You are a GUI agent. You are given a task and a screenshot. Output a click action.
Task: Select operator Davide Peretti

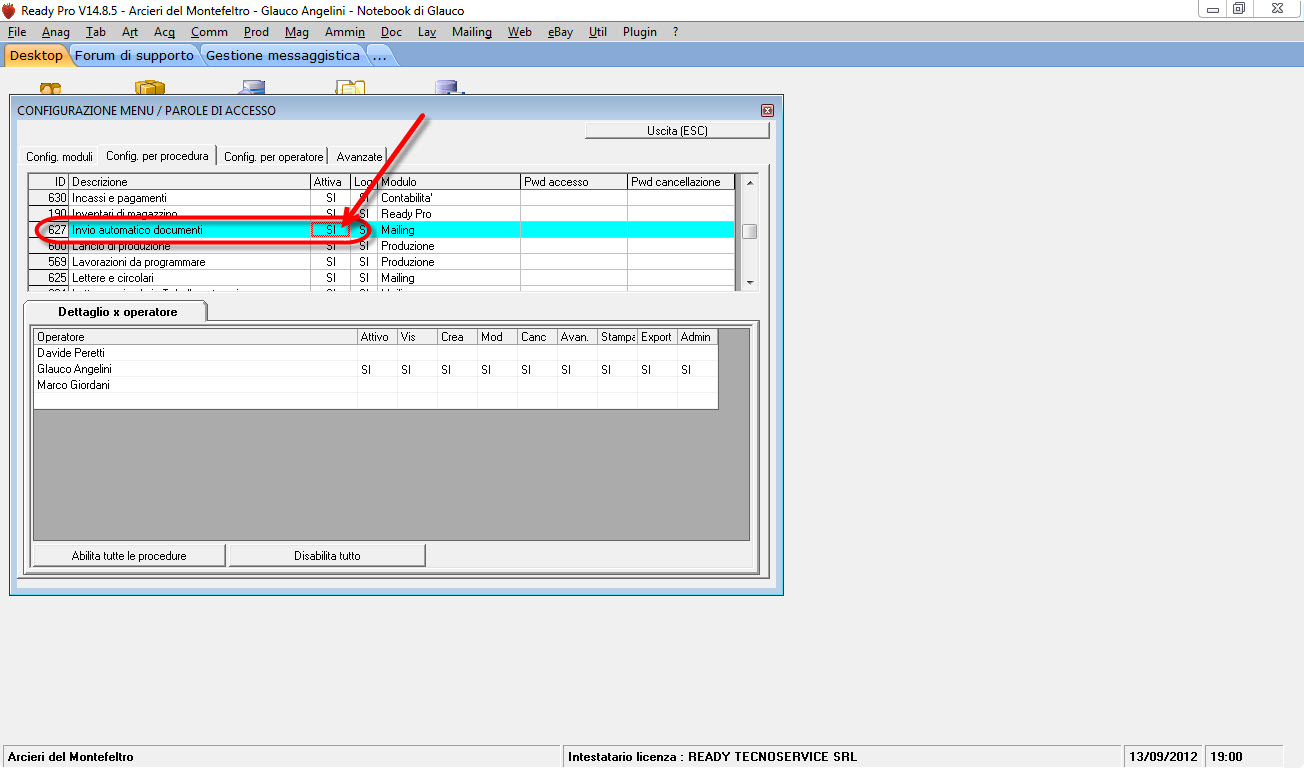click(x=195, y=353)
